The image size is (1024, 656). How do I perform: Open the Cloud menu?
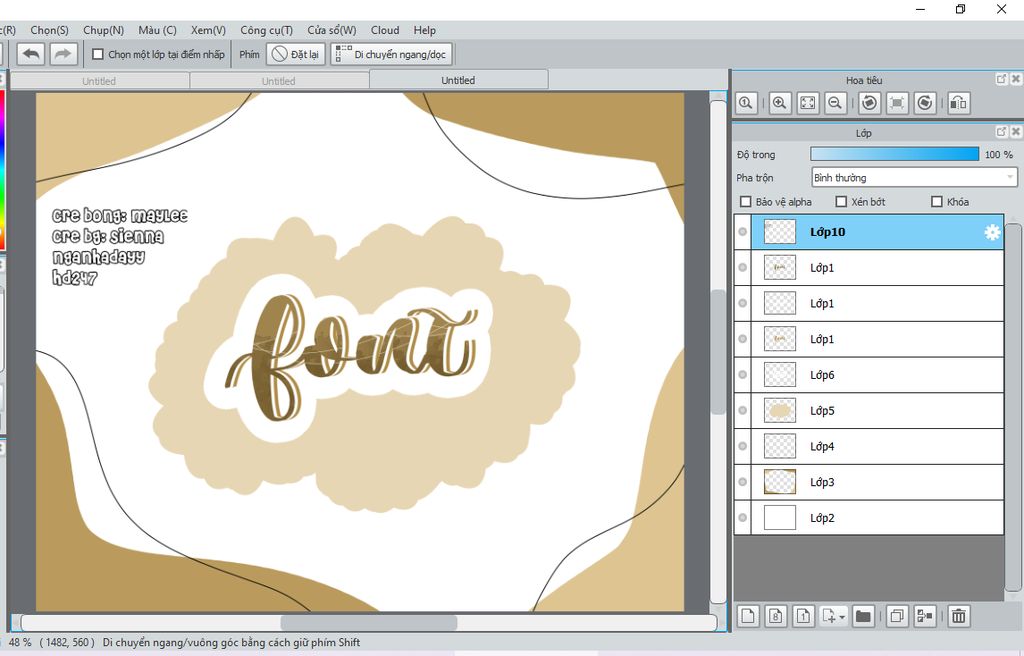pos(385,30)
